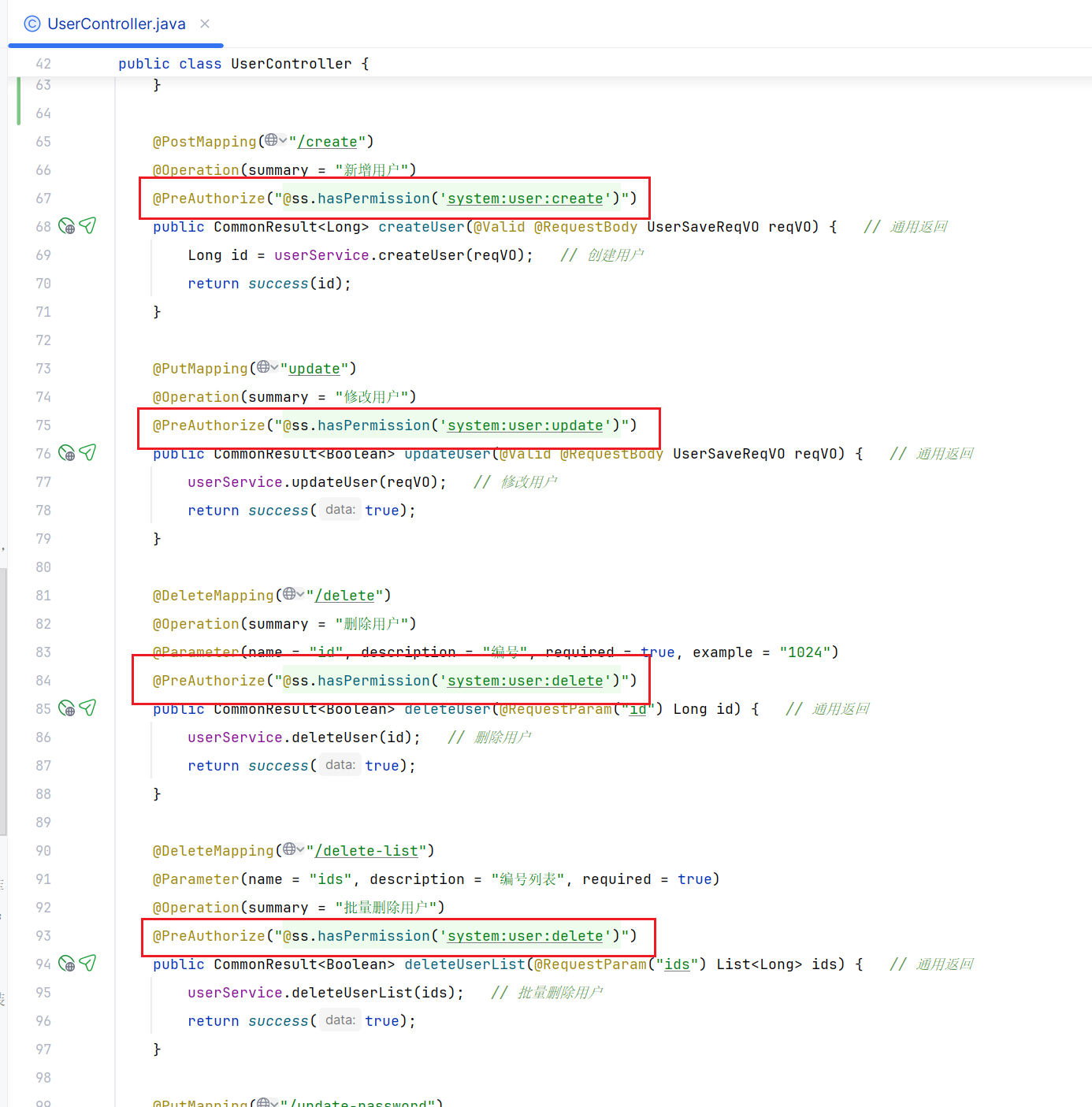1092x1107 pixels.
Task: Click the "// 创建用户" comment
Action: (x=602, y=255)
